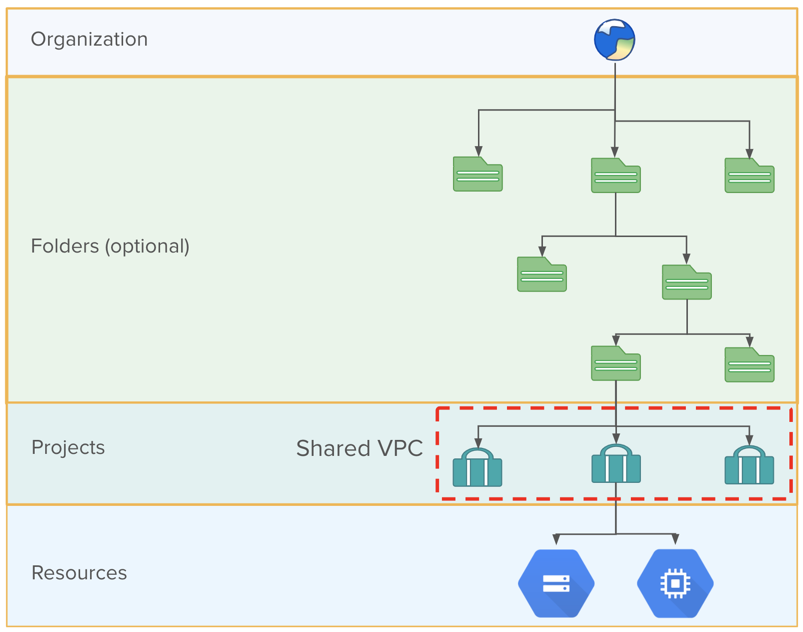This screenshot has height=632, width=803.
Task: Click the Shared VPC text label
Action: (x=359, y=448)
